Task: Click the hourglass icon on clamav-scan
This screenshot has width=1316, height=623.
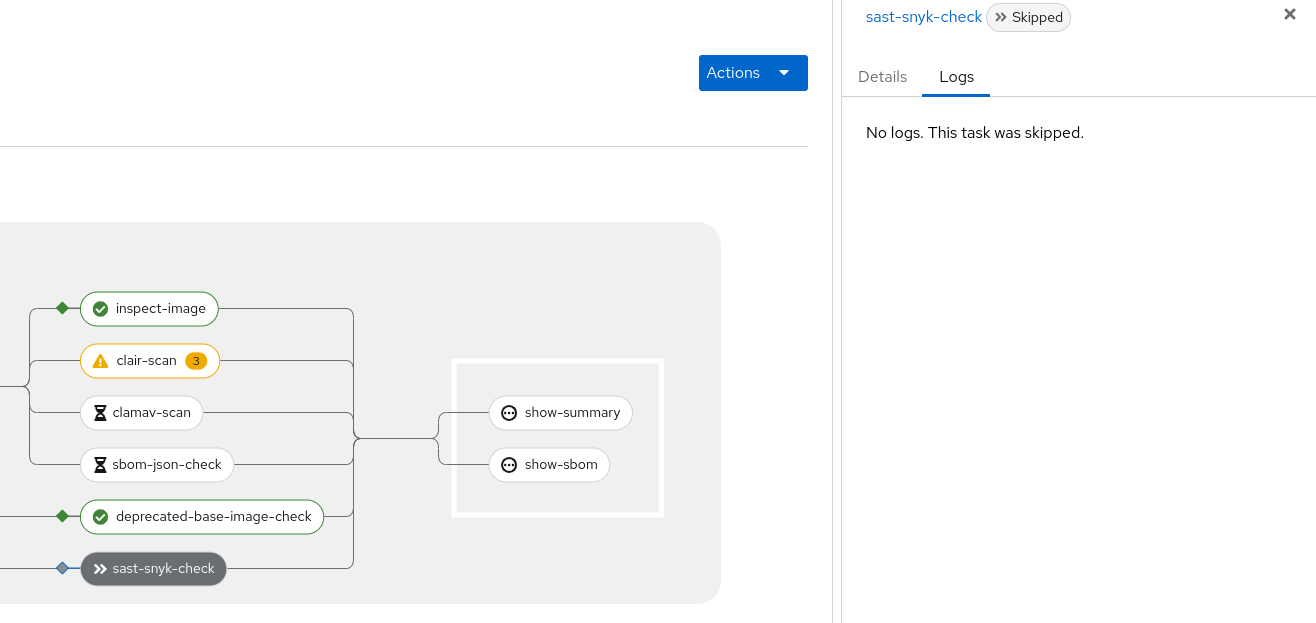Action: [x=100, y=413]
